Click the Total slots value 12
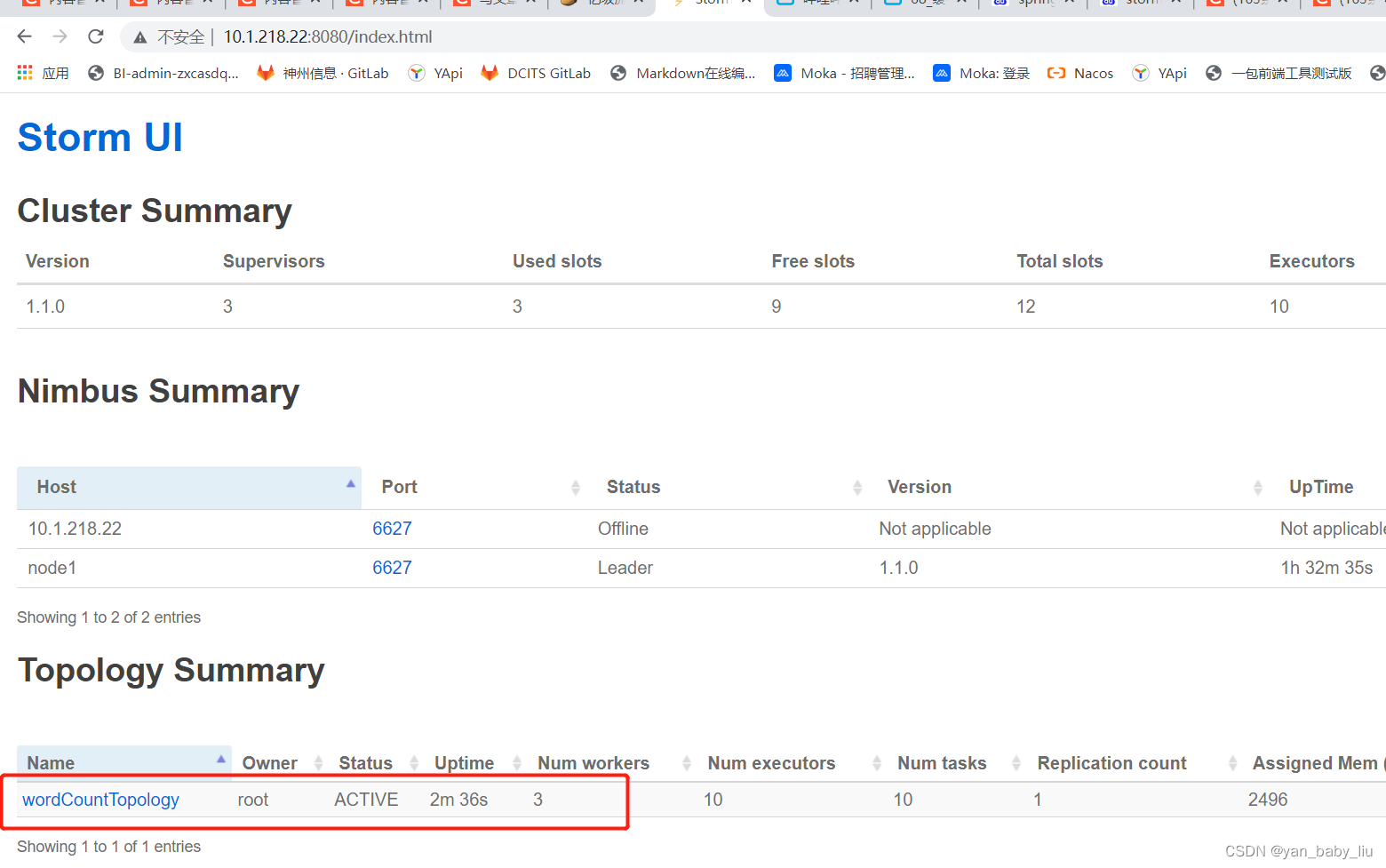 (x=1026, y=307)
